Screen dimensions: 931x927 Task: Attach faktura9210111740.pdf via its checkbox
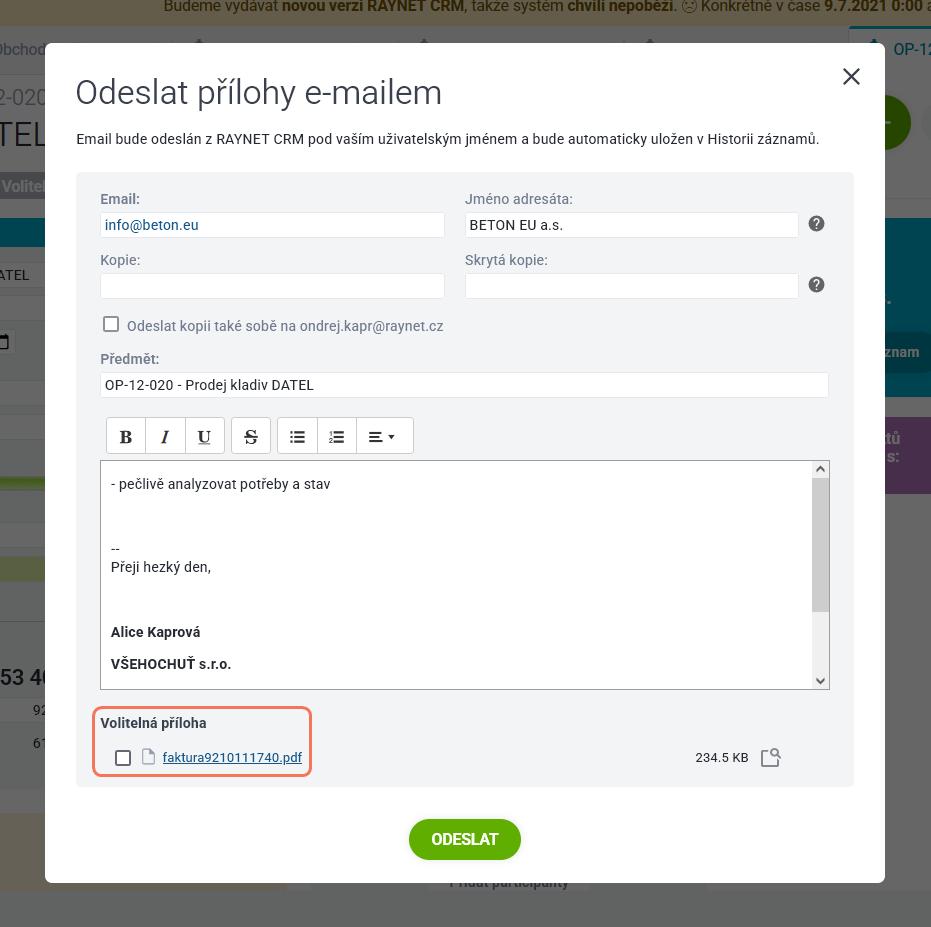tap(123, 758)
